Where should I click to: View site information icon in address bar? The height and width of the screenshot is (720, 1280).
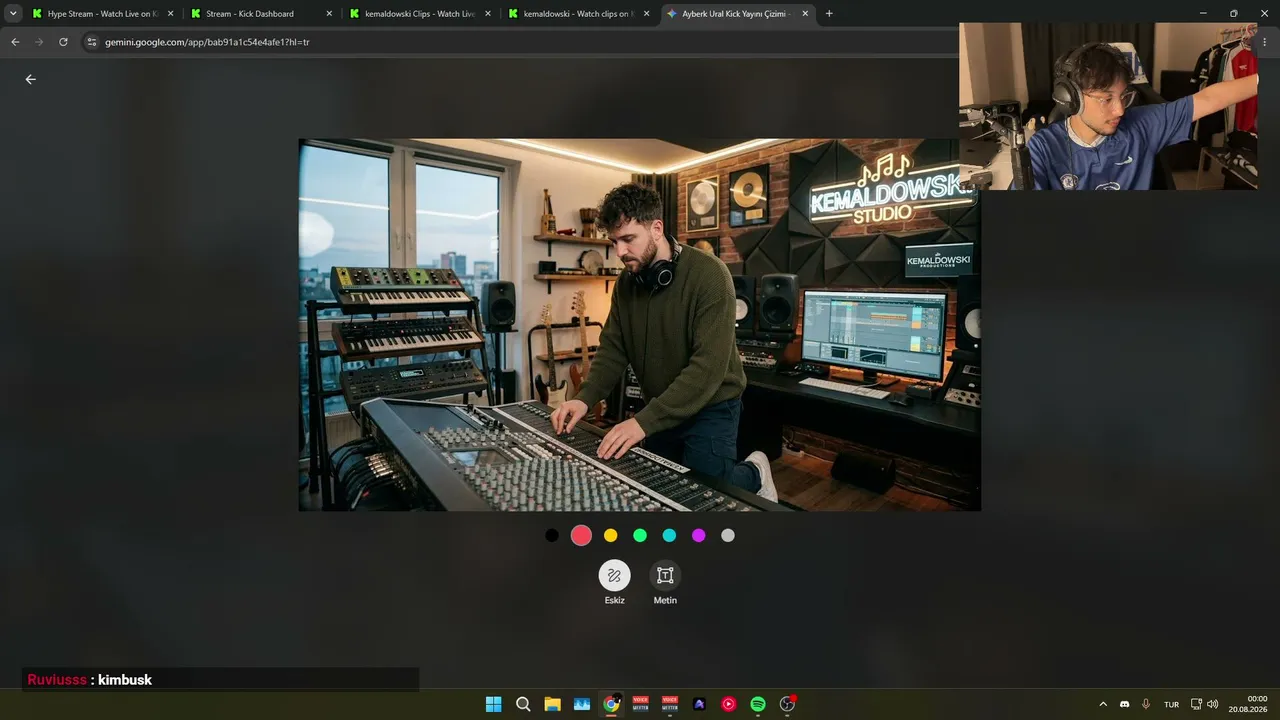[91, 42]
